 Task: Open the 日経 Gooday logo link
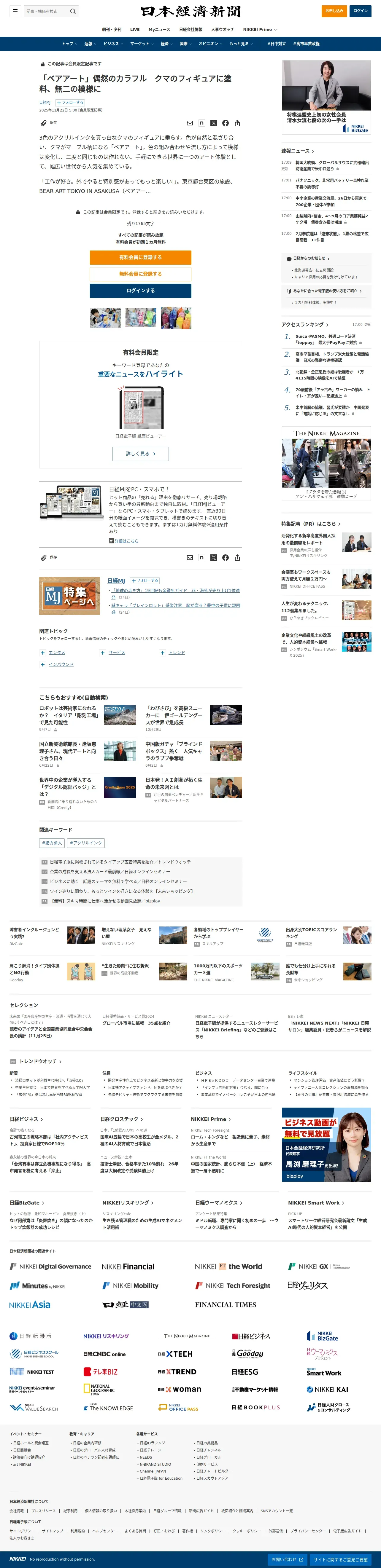(x=248, y=1354)
